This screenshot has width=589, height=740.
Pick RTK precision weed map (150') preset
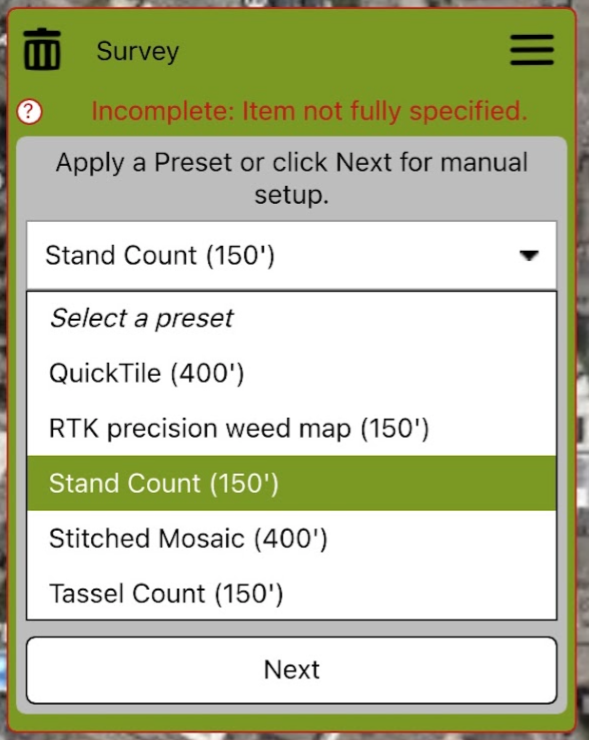(x=292, y=429)
